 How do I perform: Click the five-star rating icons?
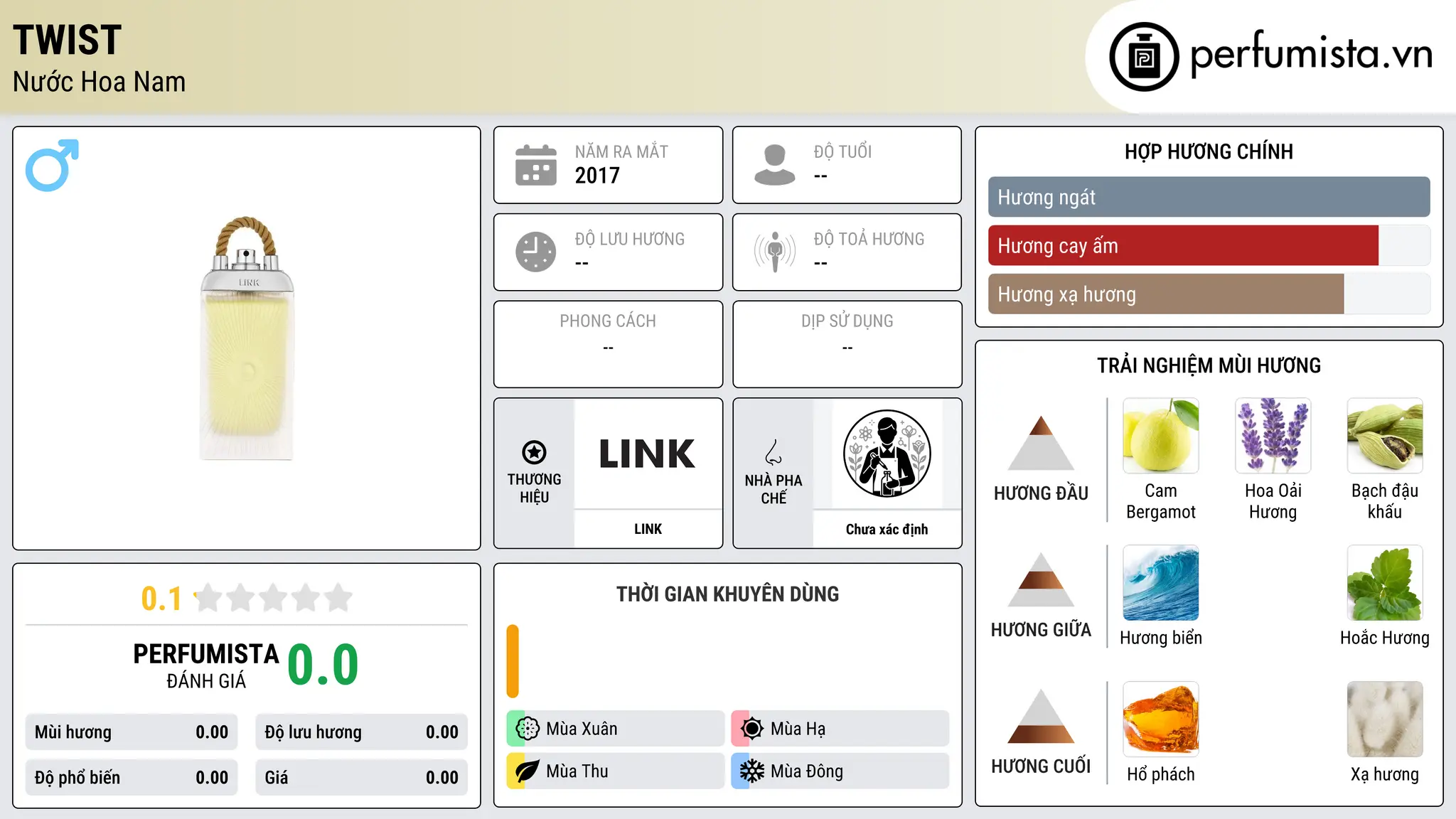point(273,598)
